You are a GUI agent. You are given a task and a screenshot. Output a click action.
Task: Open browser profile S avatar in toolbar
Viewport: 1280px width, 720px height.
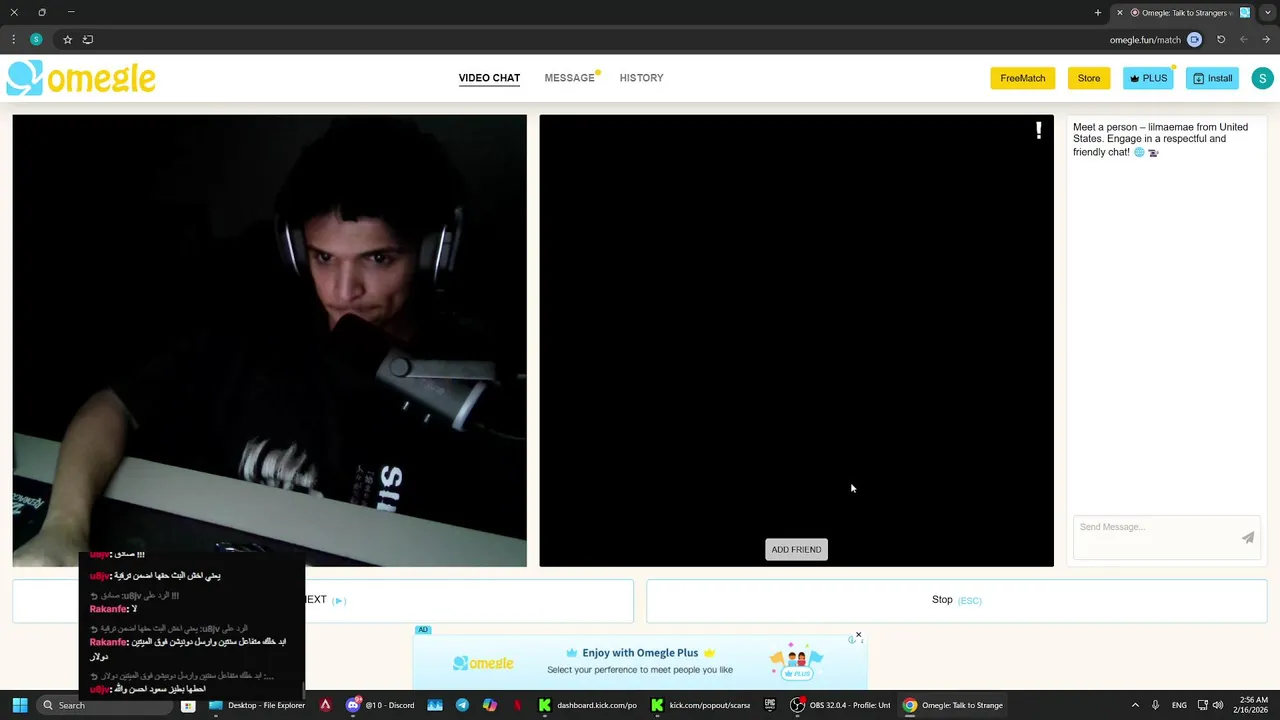click(36, 40)
